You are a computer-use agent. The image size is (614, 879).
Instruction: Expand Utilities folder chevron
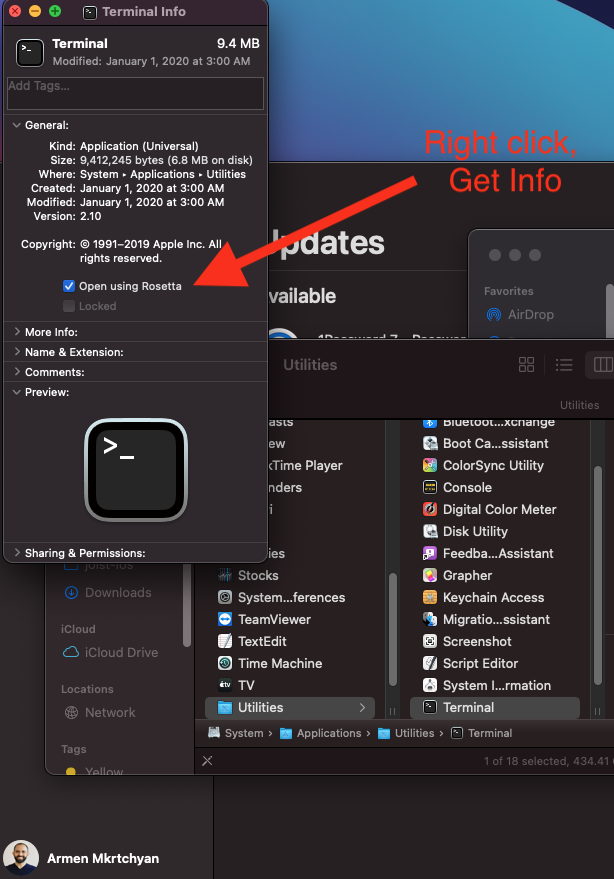(362, 707)
